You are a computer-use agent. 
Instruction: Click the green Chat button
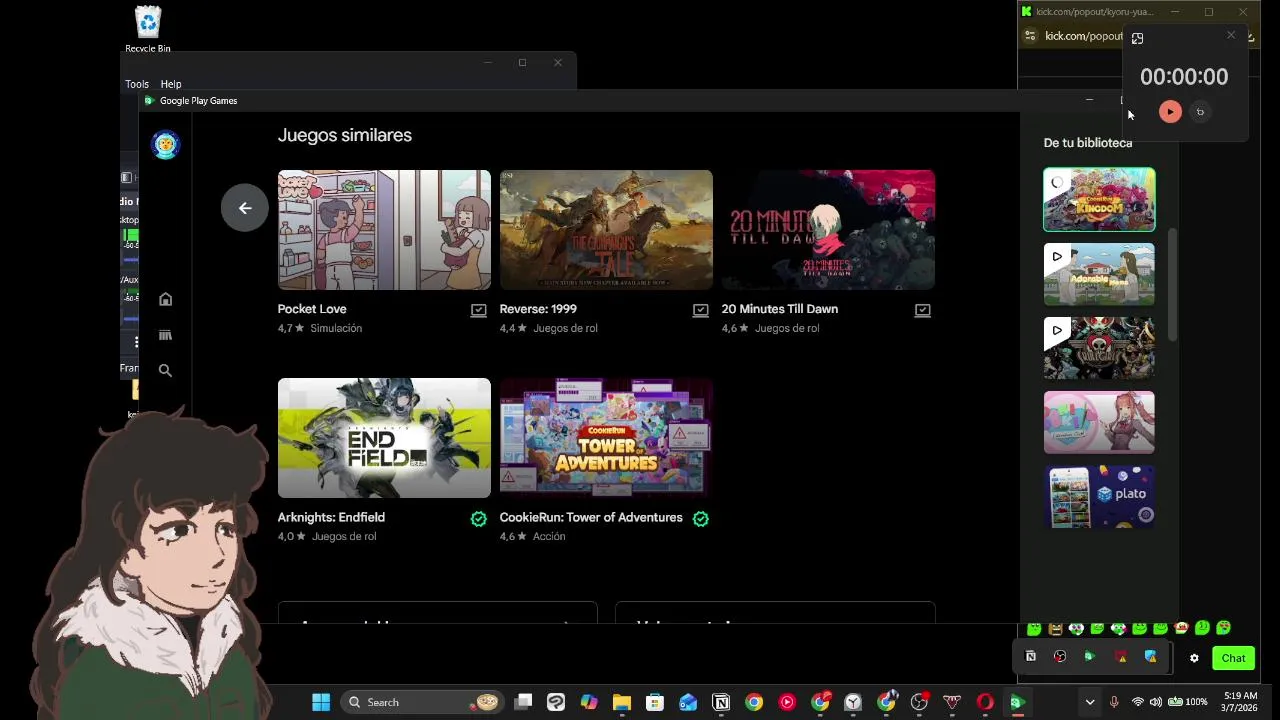1233,658
